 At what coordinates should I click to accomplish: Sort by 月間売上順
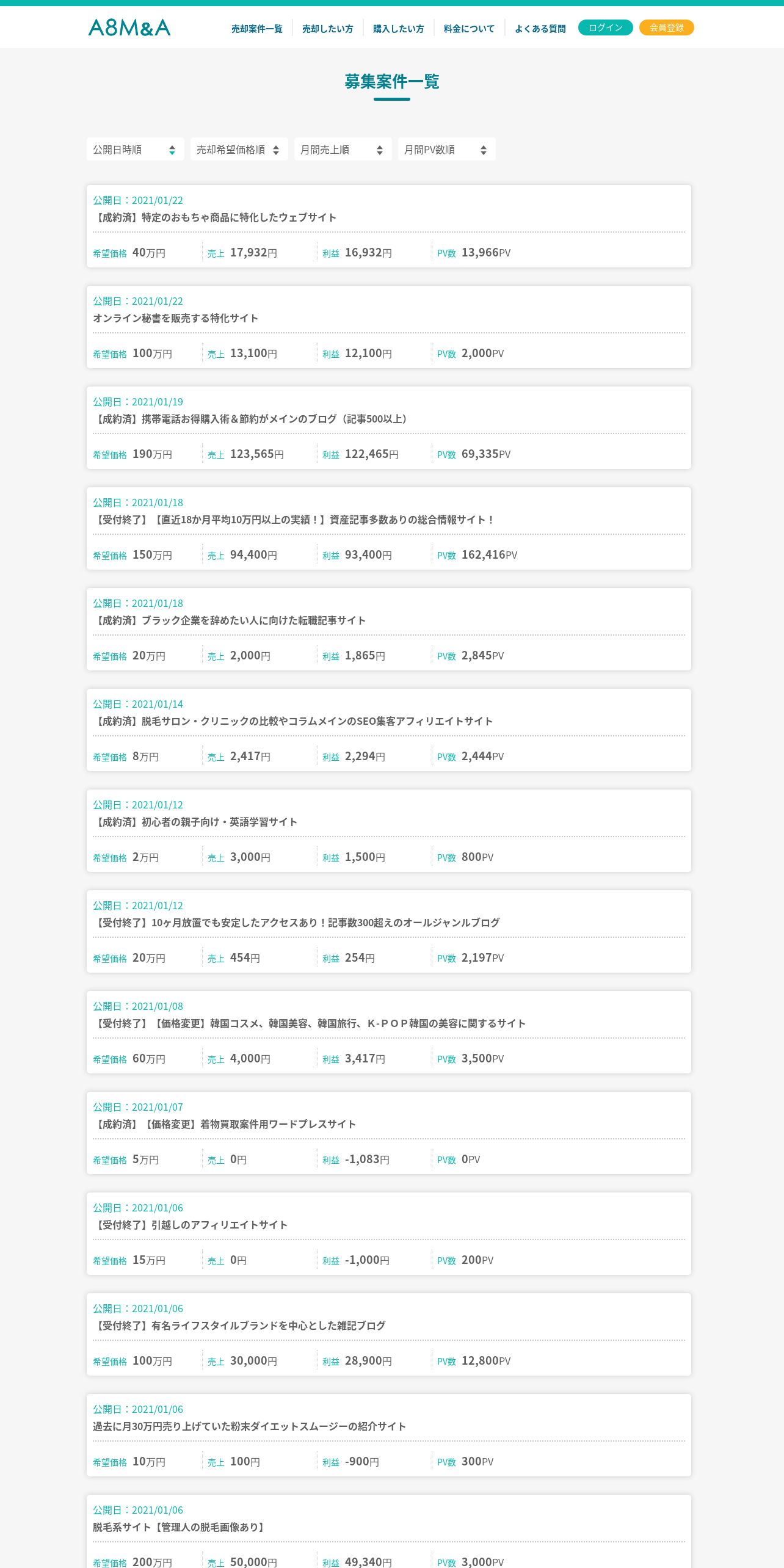pos(343,150)
